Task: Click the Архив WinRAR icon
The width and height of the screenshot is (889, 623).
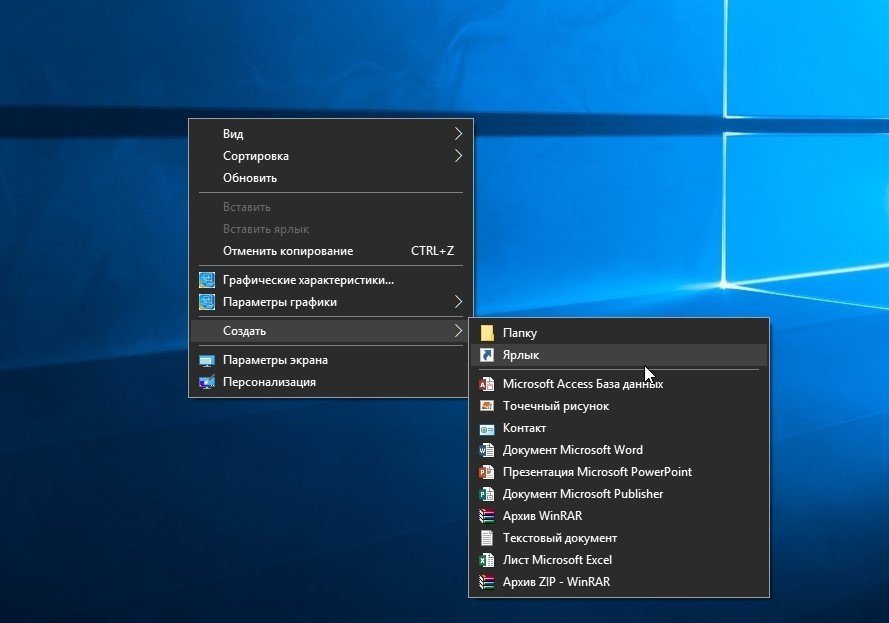Action: tap(487, 516)
